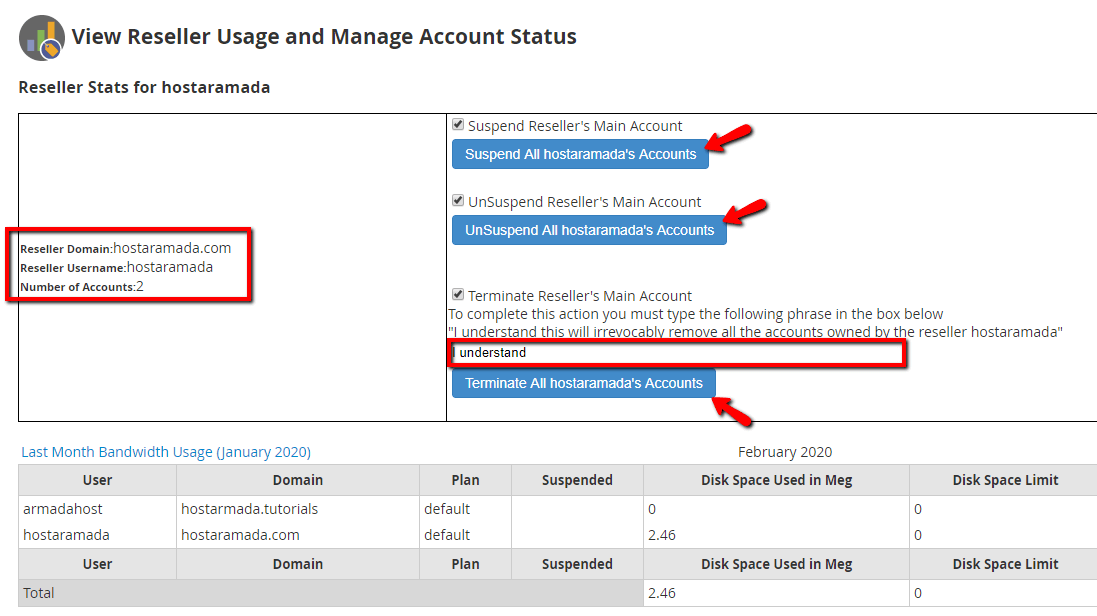1097x616 pixels.
Task: Click Reseller Username value hostaramada
Action: (170, 267)
